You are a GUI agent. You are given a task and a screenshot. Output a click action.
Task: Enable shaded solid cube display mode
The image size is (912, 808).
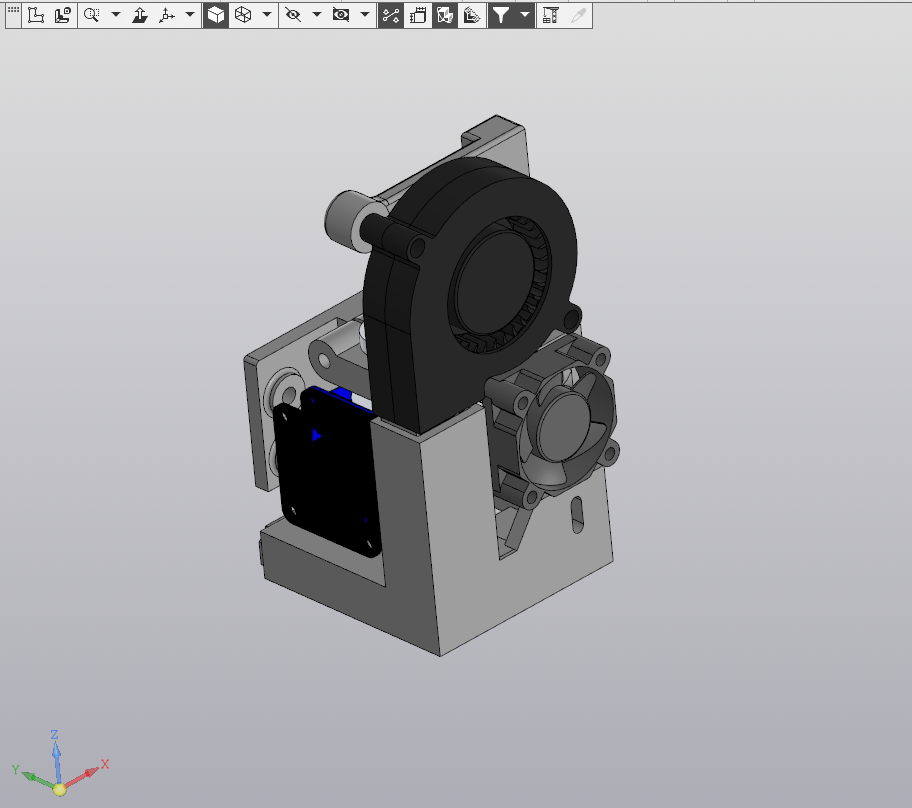point(216,15)
